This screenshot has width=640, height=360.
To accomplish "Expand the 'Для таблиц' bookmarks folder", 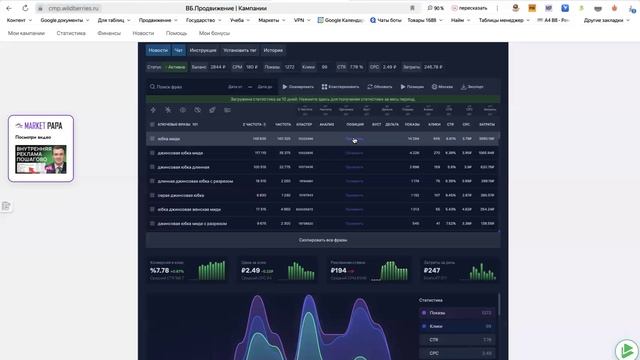I will pos(114,20).
